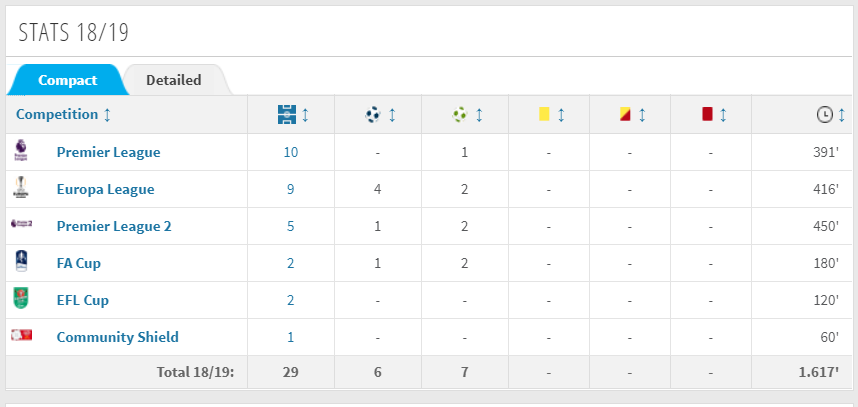Image resolution: width=858 pixels, height=407 pixels.
Task: Open the Europa League logo
Action: pyautogui.click(x=21, y=188)
